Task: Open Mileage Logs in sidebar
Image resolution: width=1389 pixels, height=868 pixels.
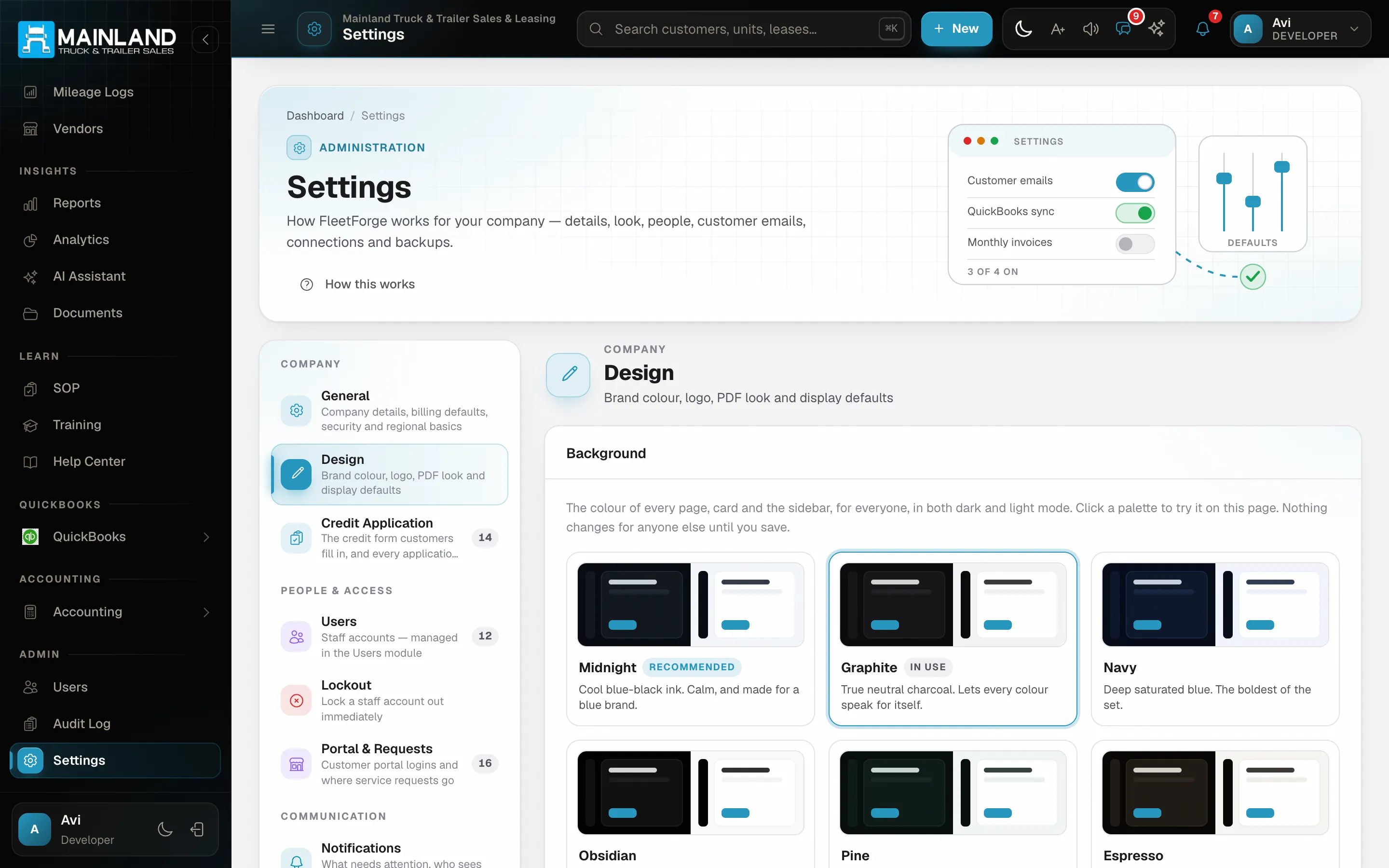Action: (115, 92)
